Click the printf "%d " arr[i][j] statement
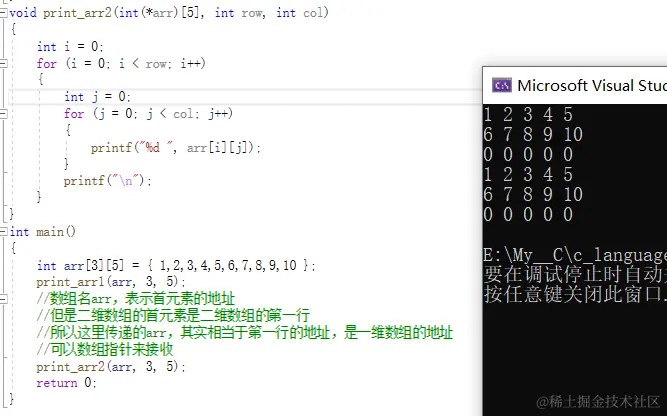This screenshot has height=416, width=667. point(176,148)
